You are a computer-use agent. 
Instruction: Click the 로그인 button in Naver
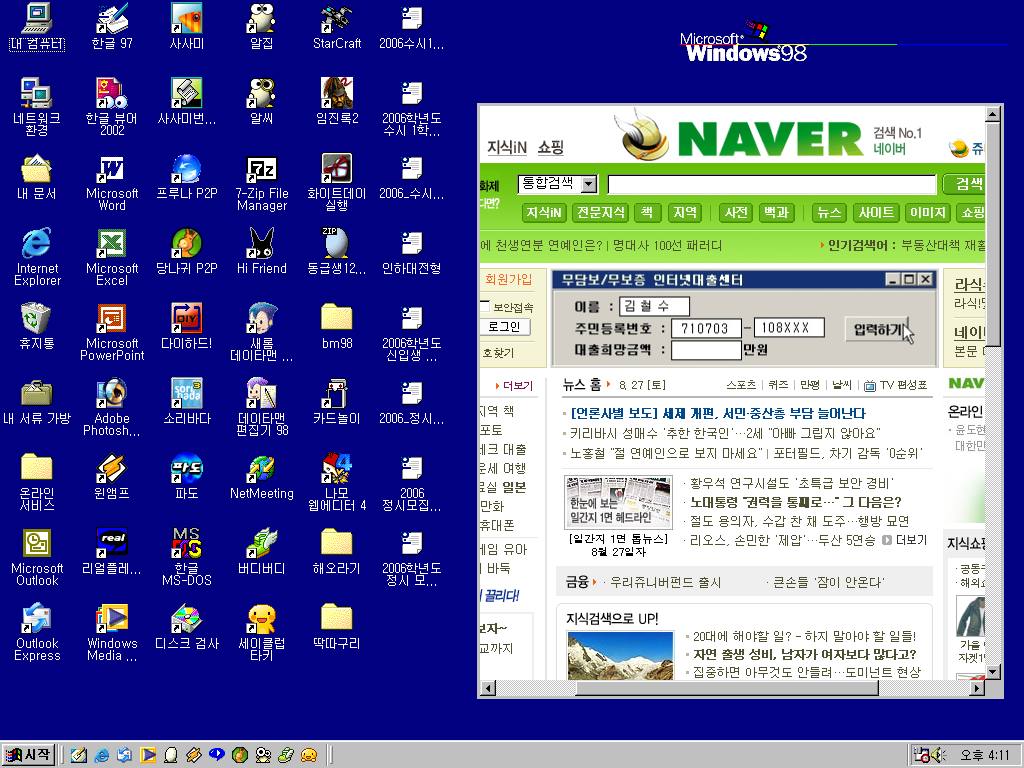coord(505,327)
